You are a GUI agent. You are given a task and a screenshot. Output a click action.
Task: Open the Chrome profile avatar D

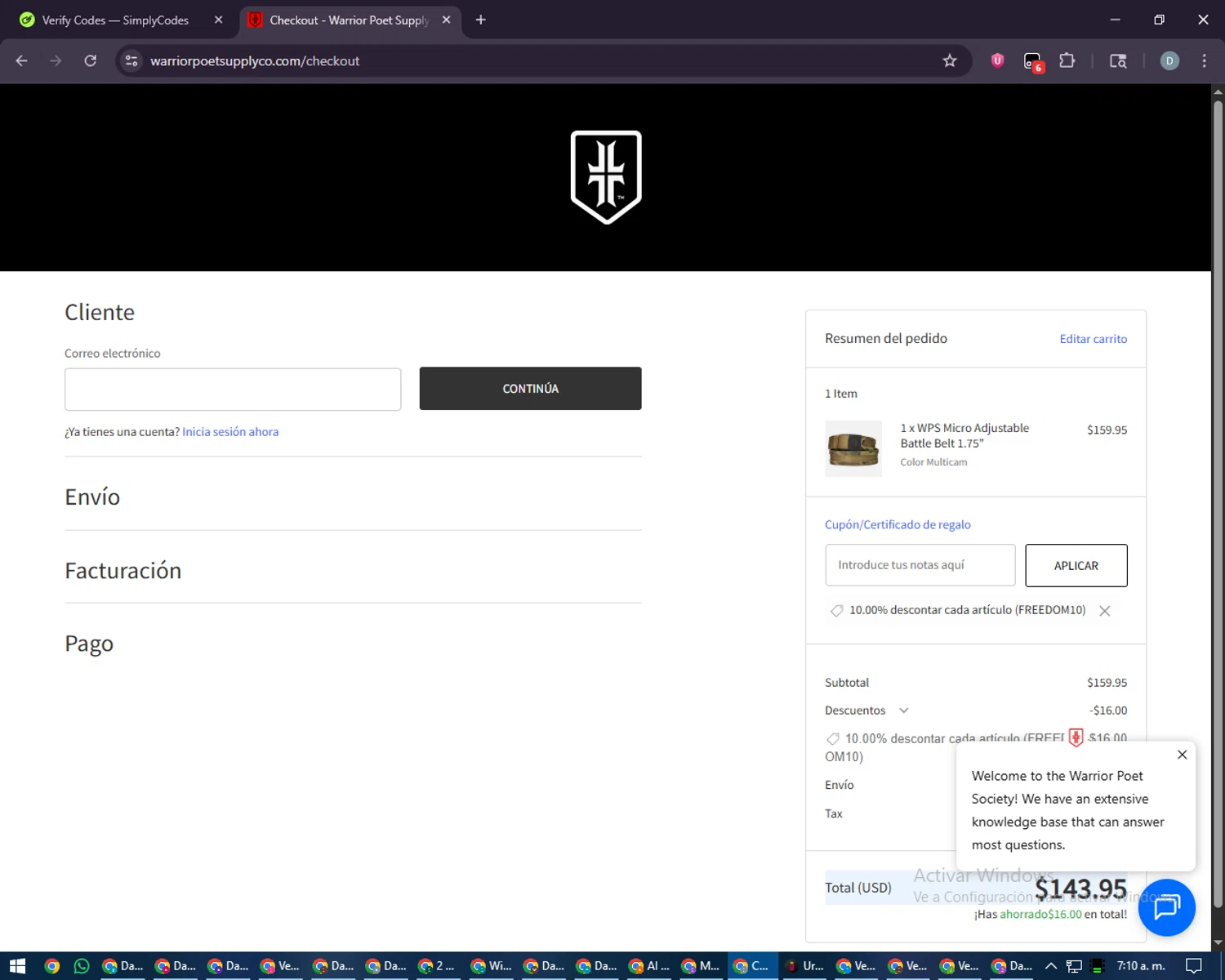(x=1169, y=60)
